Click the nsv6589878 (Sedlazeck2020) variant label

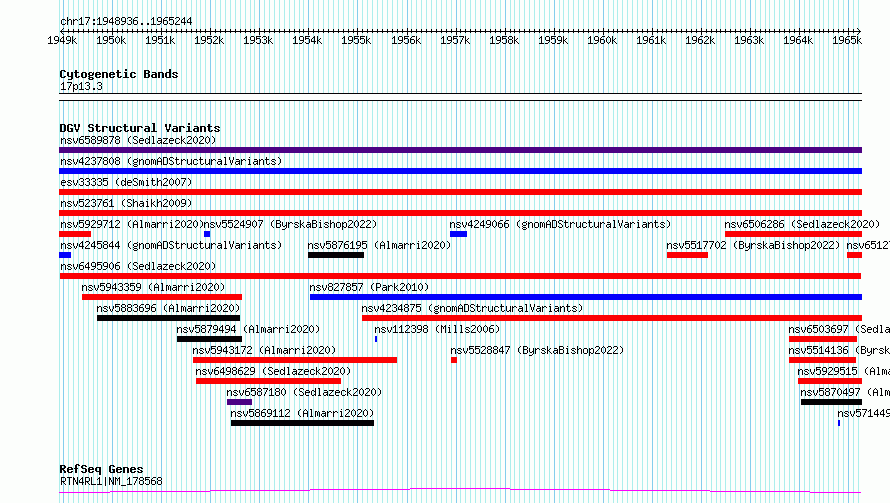coord(138,140)
